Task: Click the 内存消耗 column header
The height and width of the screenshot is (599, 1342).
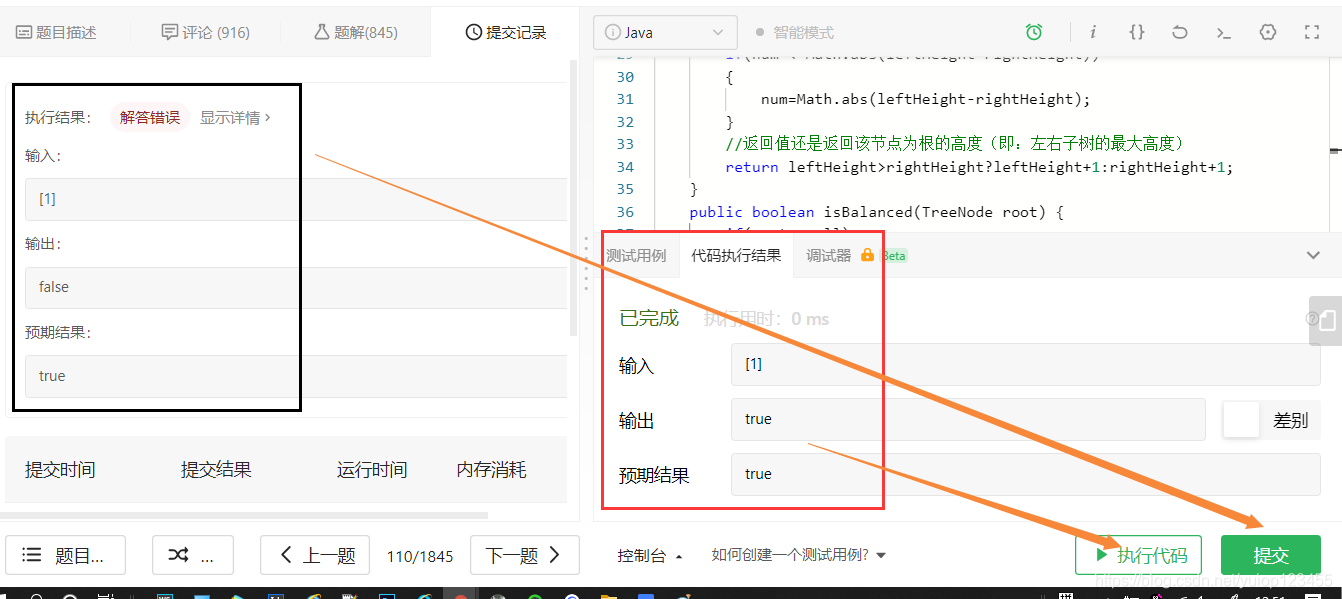Action: coord(491,470)
